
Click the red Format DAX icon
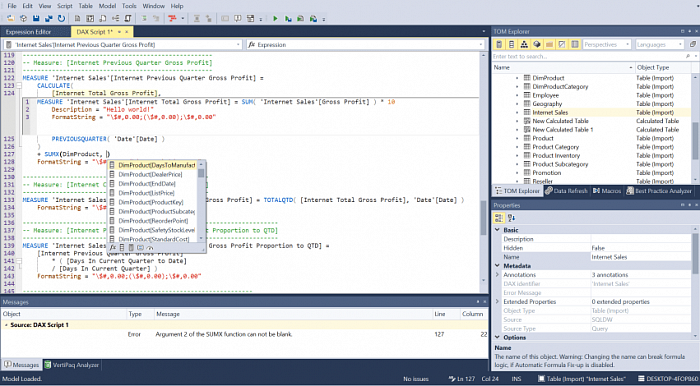[x=172, y=19]
